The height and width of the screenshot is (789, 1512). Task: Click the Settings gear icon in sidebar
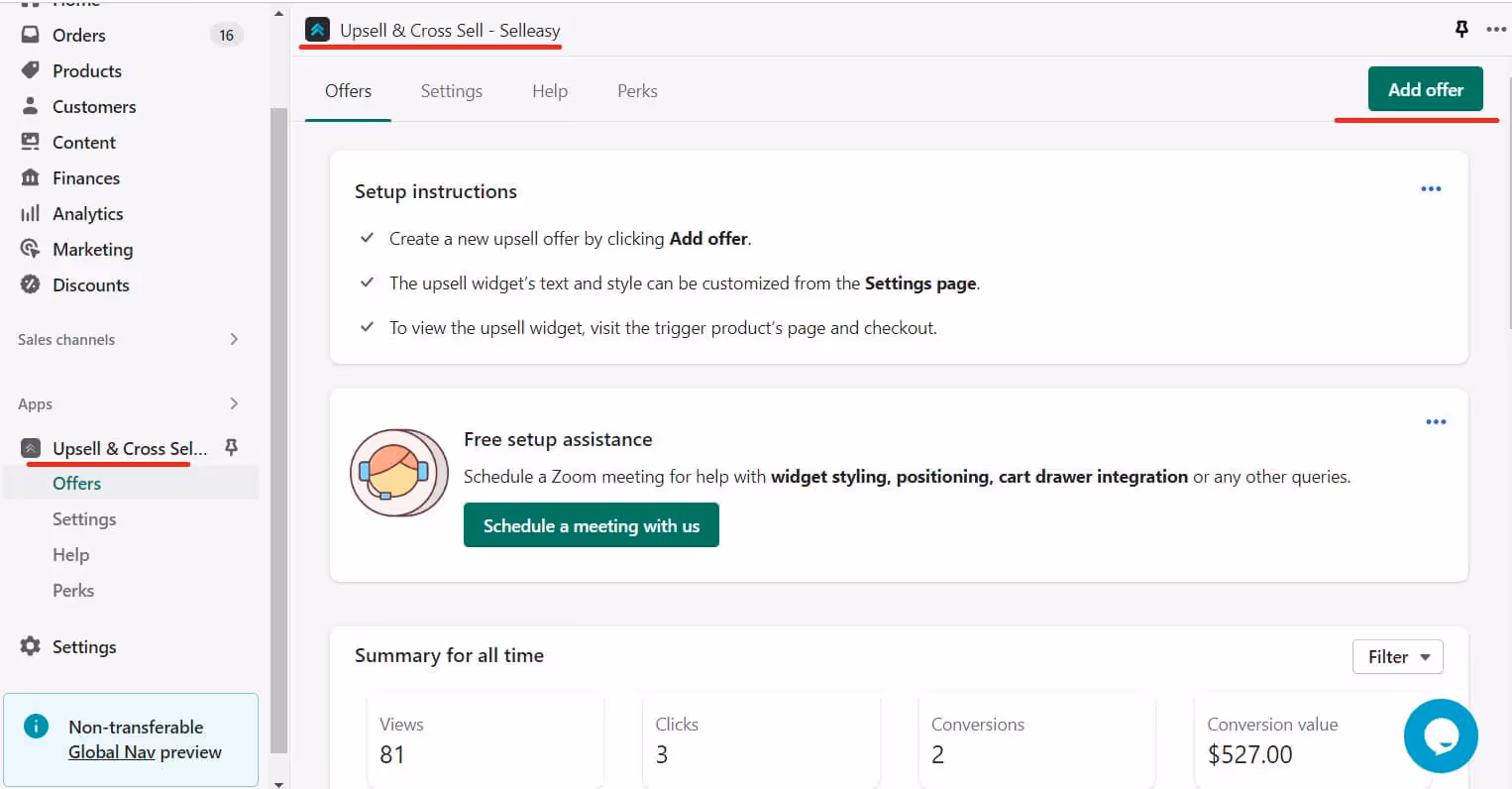click(31, 646)
